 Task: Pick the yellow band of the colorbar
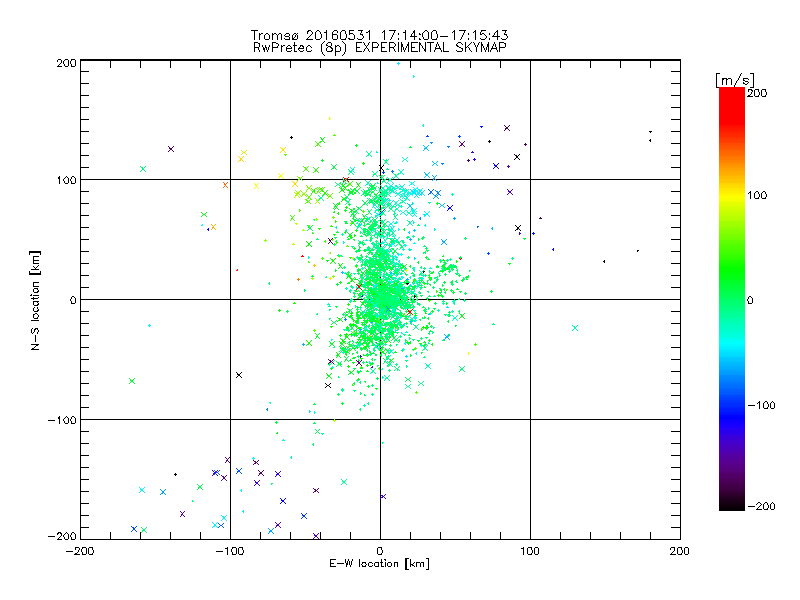[732, 196]
